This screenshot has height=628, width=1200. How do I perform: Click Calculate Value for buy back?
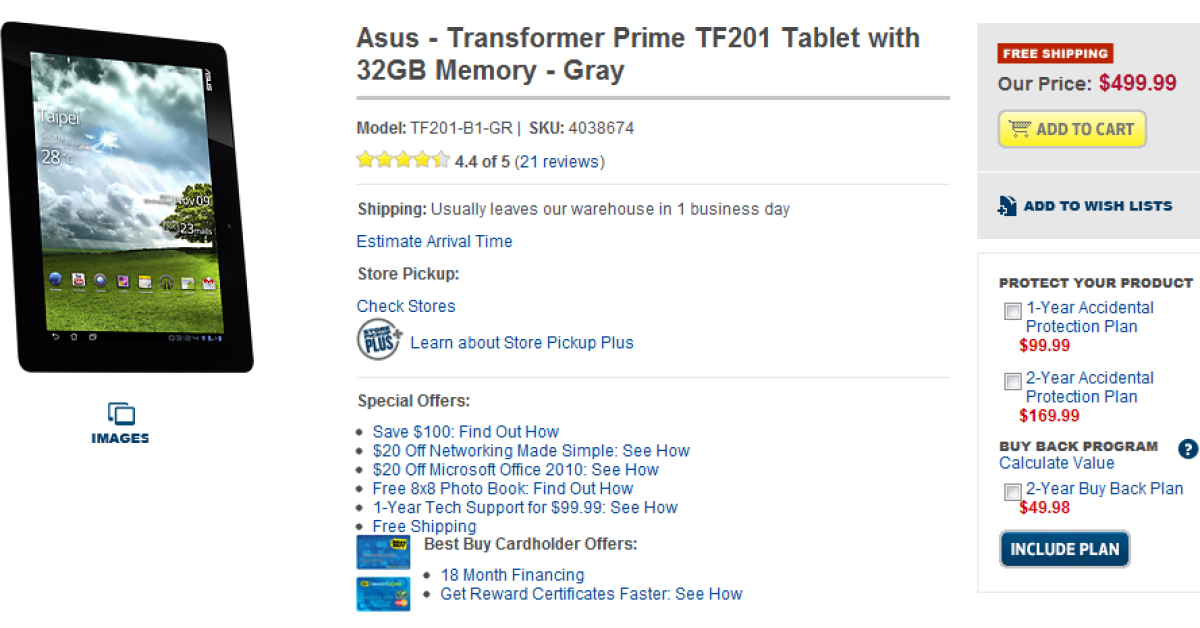1056,463
